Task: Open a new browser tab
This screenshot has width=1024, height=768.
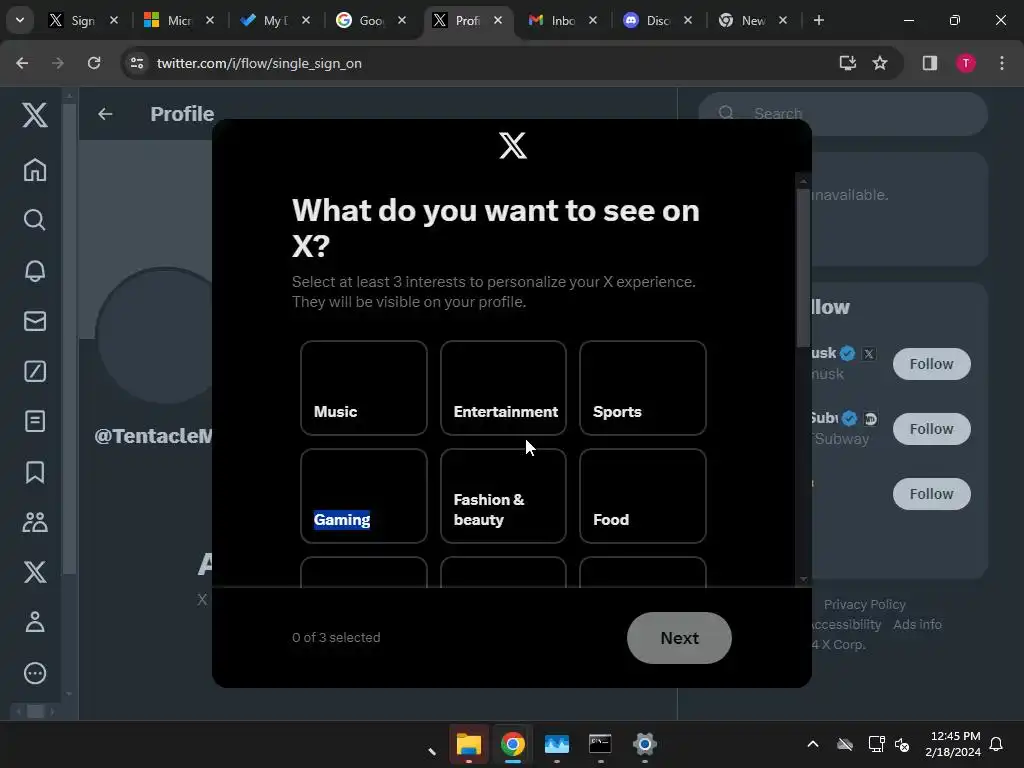Action: click(x=818, y=20)
